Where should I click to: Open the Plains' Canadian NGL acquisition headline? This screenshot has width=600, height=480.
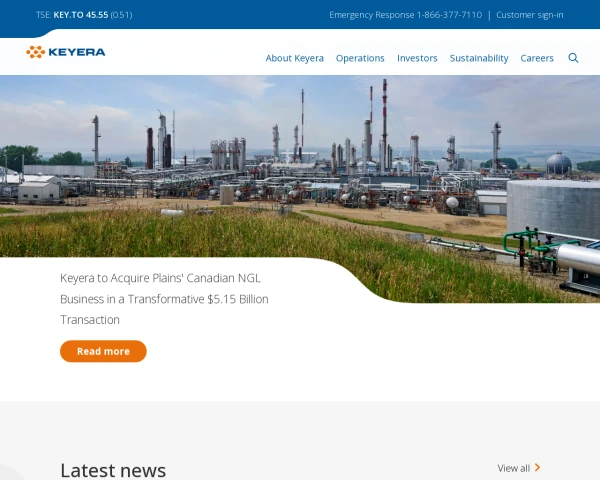pos(164,298)
